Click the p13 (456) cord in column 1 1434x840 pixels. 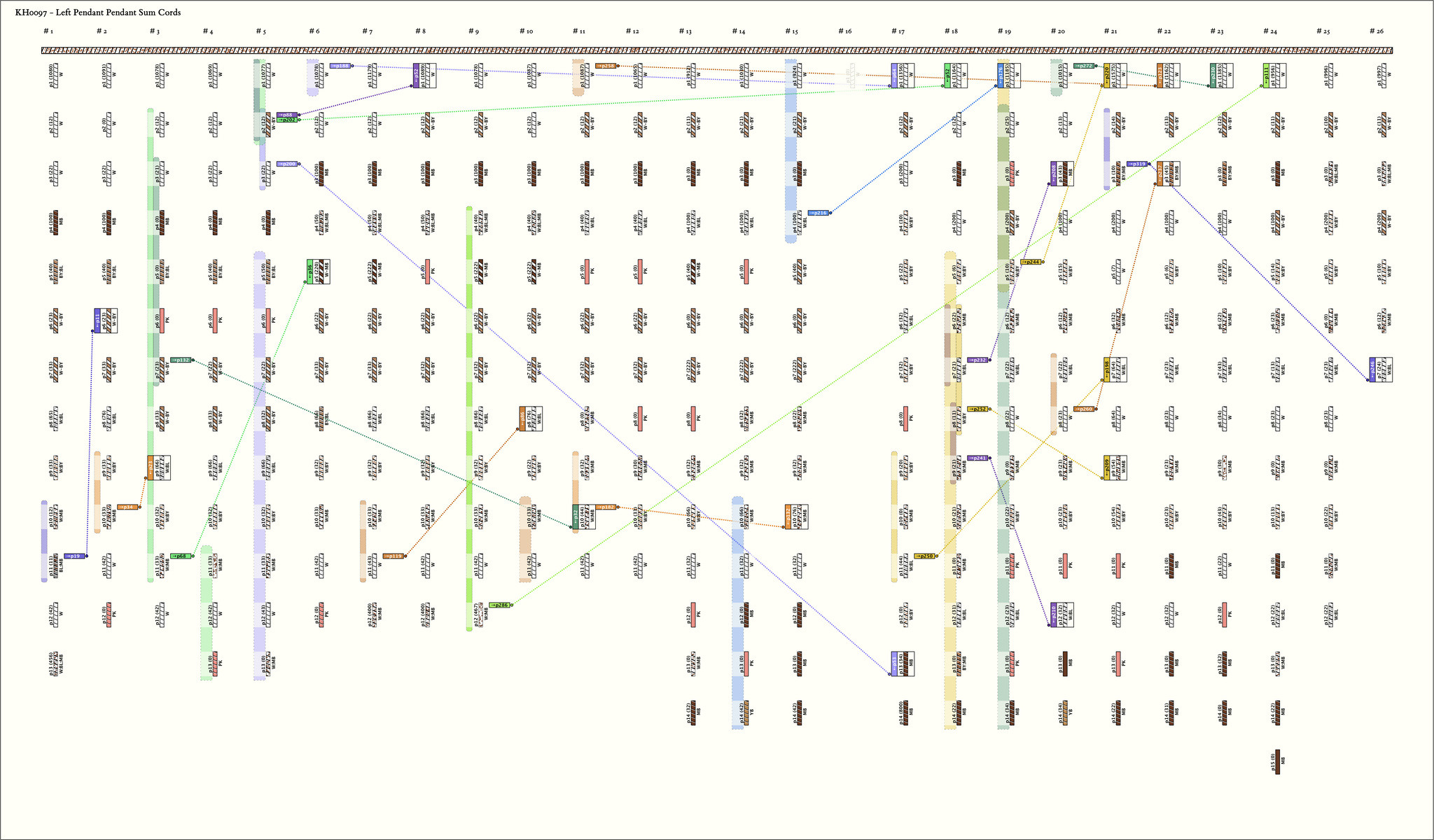pyautogui.click(x=54, y=663)
